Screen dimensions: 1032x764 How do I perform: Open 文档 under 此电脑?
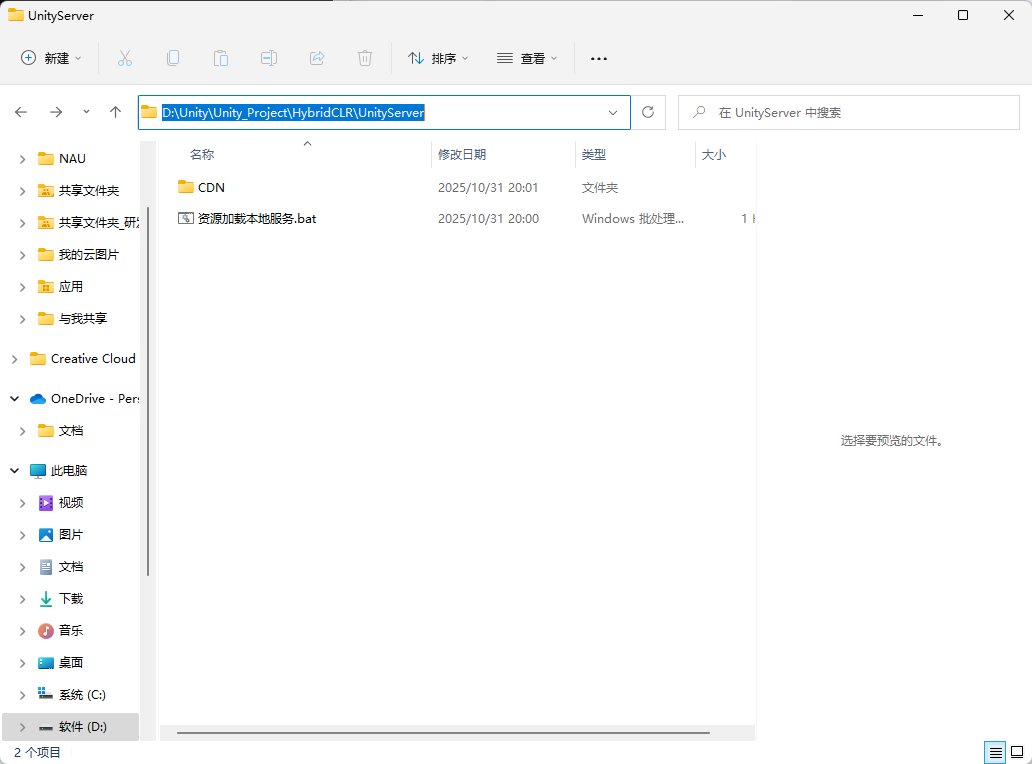[61, 567]
